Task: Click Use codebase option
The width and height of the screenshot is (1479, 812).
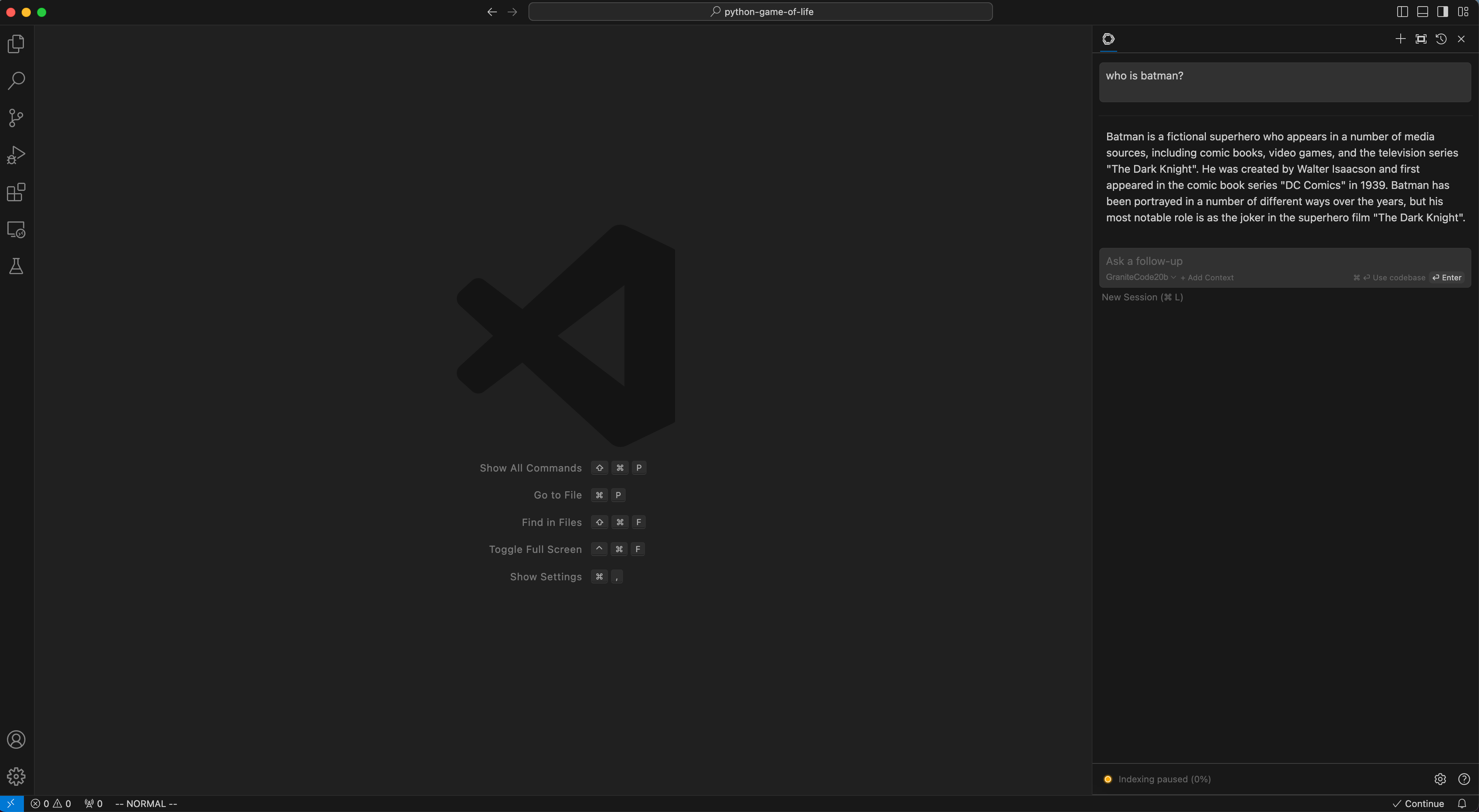Action: (1389, 278)
